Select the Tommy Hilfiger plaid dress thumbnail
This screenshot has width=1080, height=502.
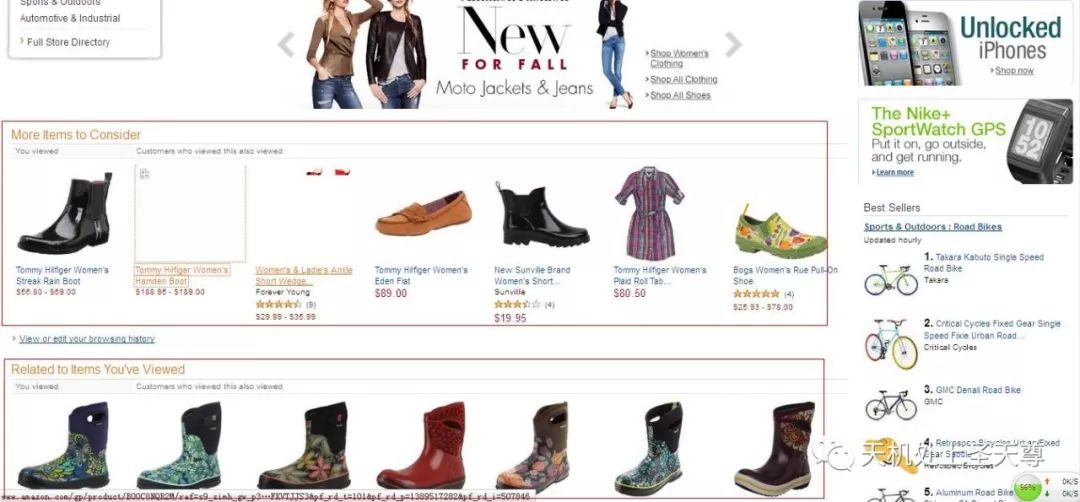click(x=649, y=213)
